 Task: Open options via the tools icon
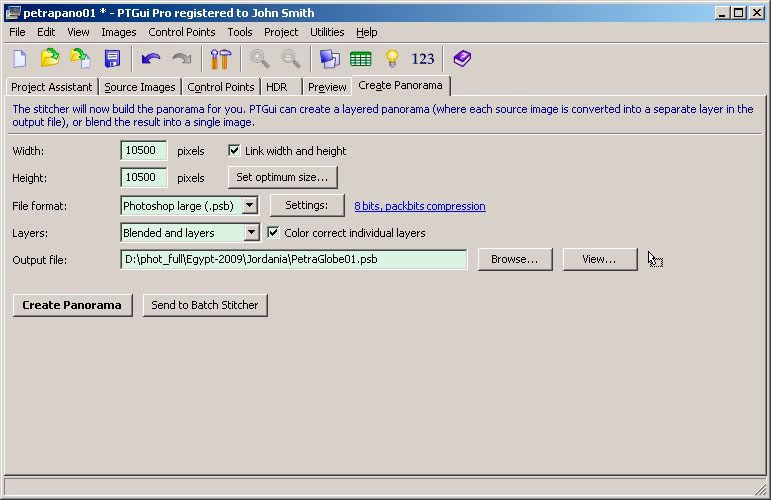pyautogui.click(x=221, y=59)
